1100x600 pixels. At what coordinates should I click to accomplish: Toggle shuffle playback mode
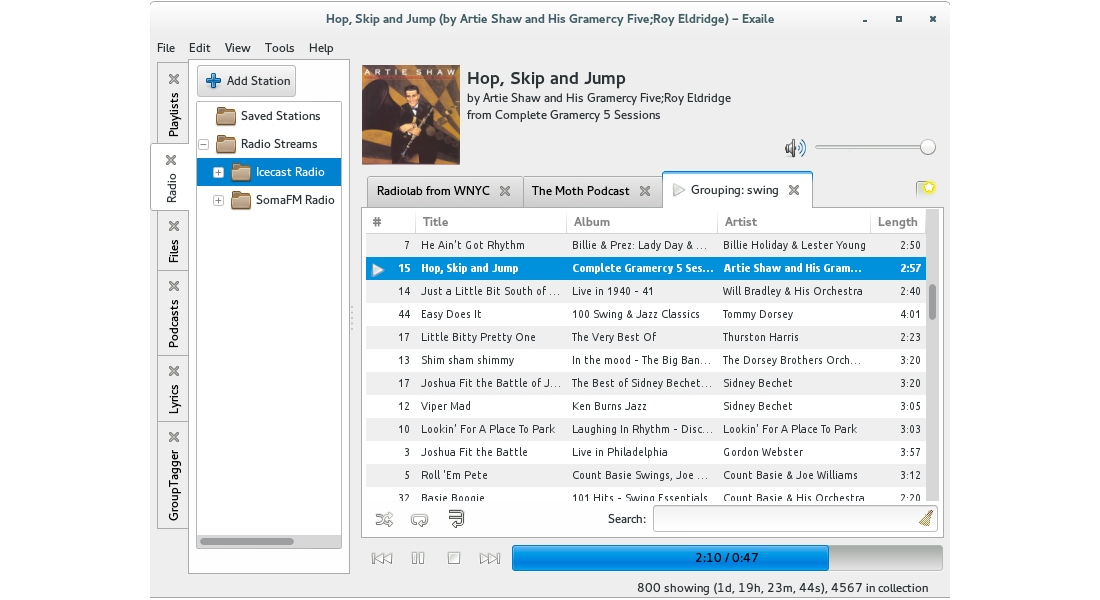[384, 519]
